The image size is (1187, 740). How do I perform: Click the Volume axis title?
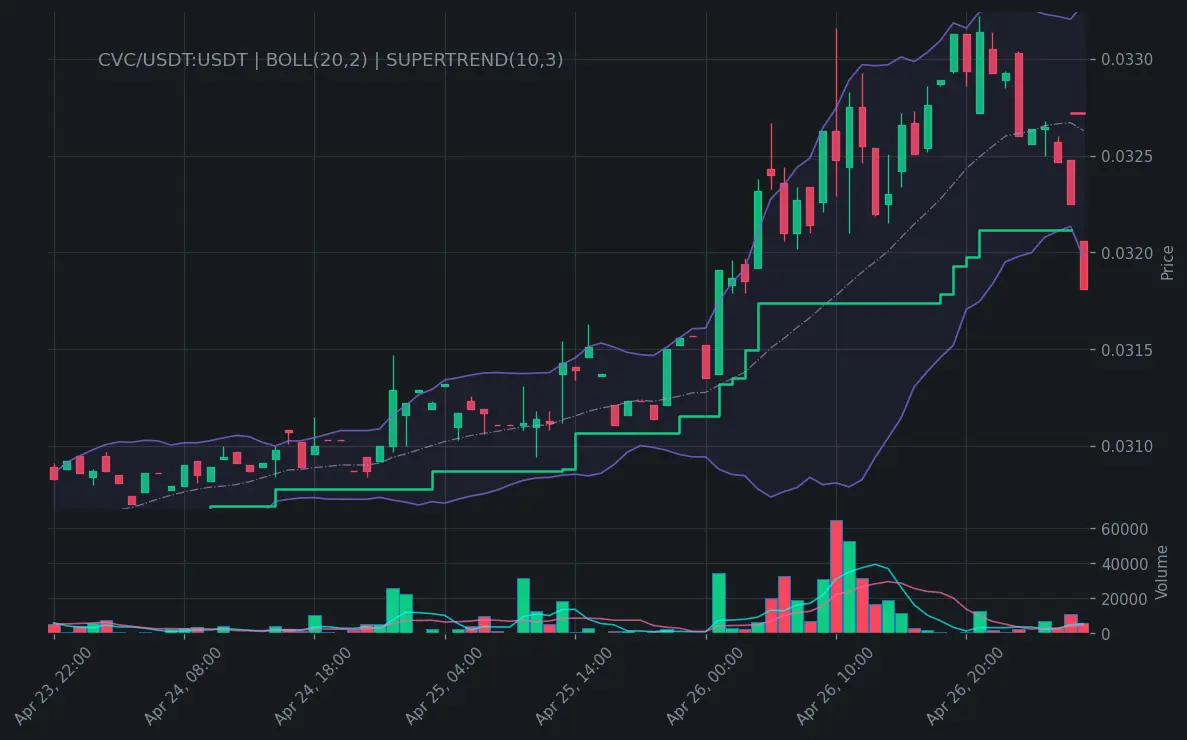coord(1162,572)
